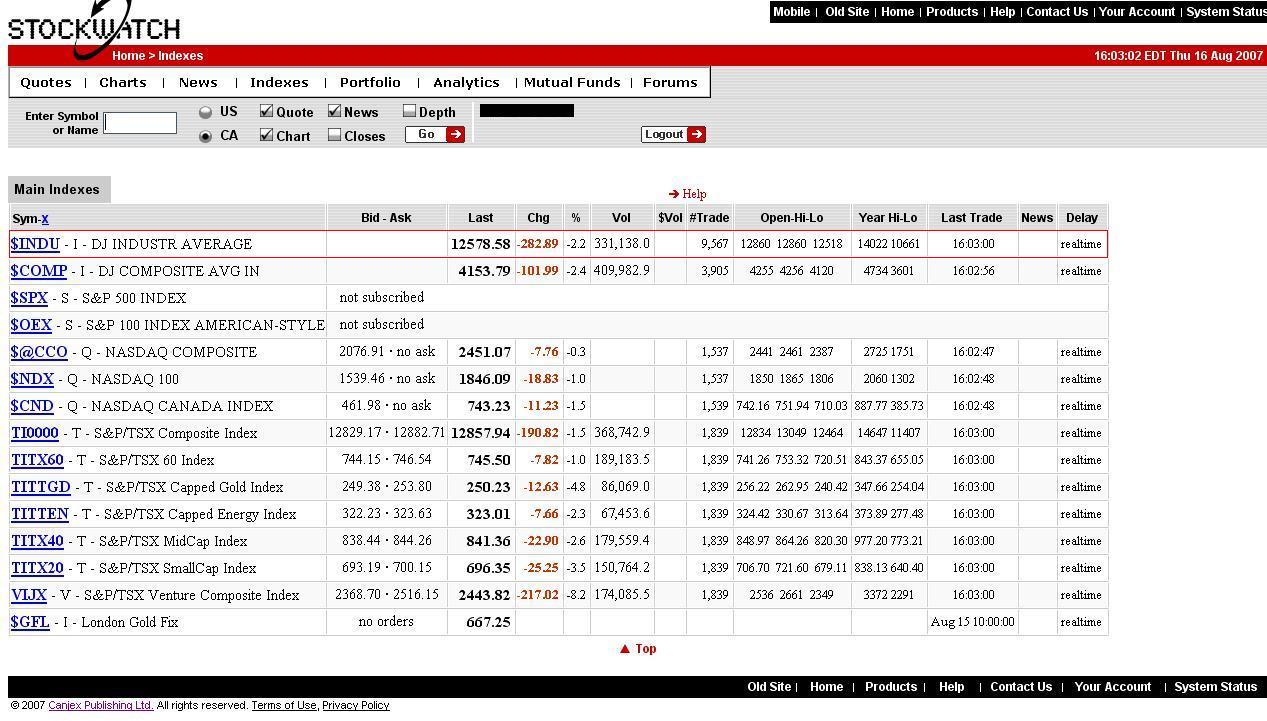This screenshot has height=721, width=1267.
Task: Click the Logout button
Action: tap(673, 134)
